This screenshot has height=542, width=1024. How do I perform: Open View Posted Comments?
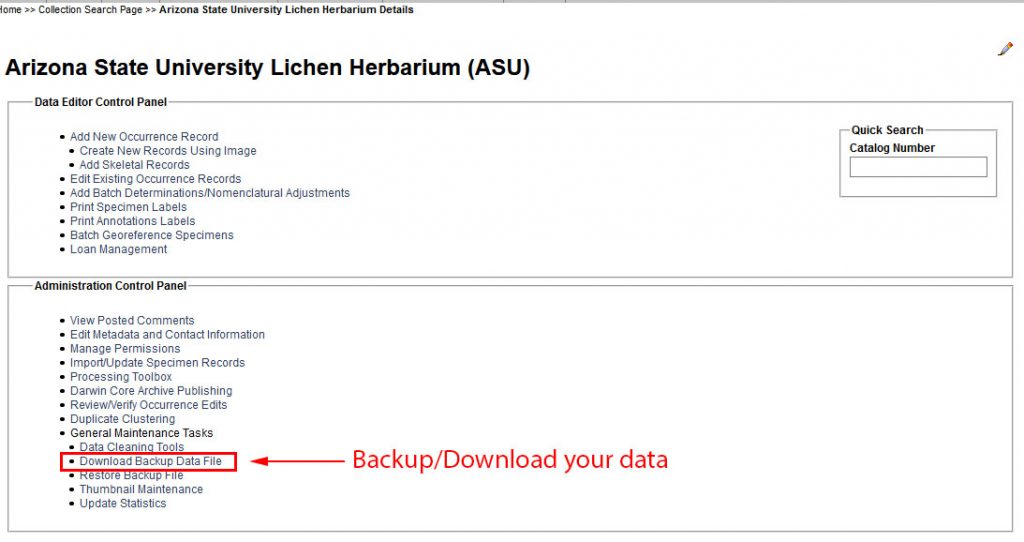132,321
